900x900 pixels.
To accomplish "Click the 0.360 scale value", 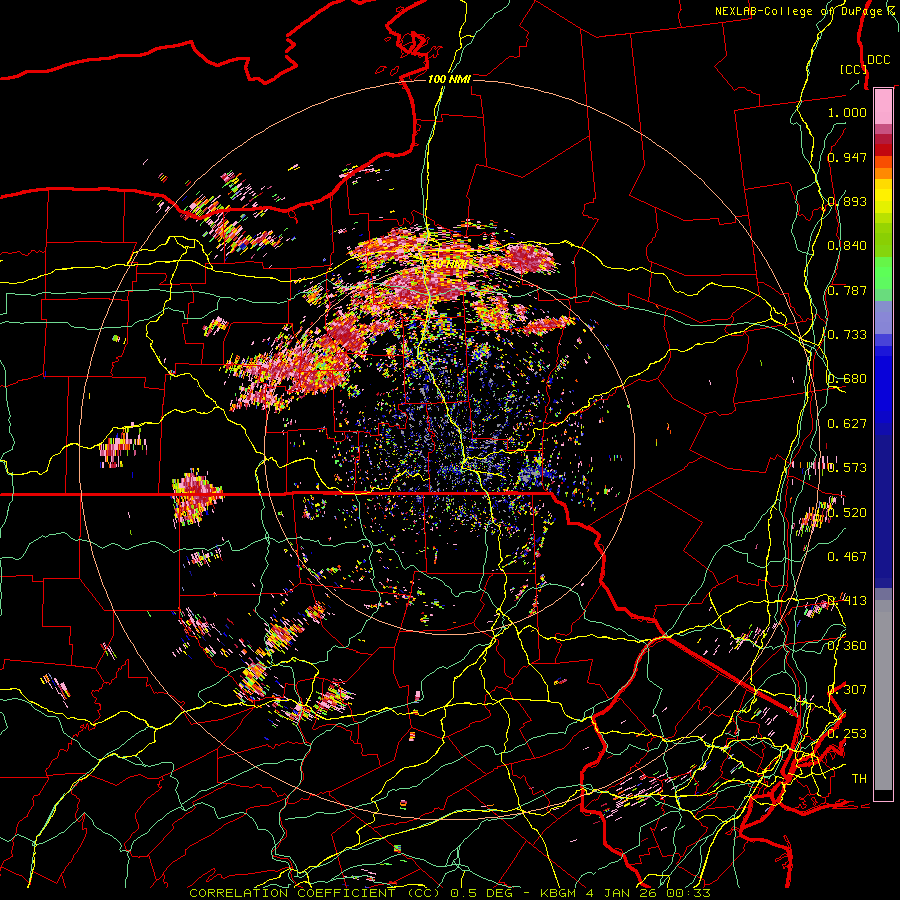I will coord(847,645).
